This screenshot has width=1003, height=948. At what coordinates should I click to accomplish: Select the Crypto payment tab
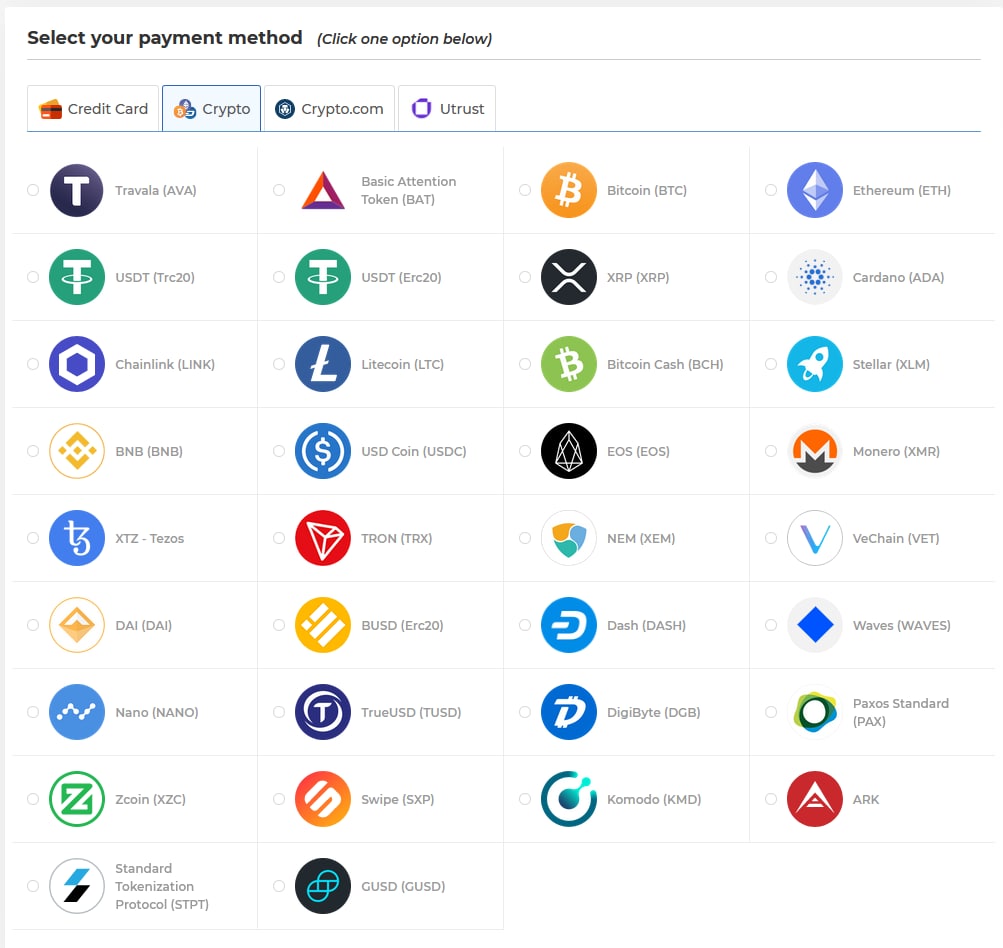click(x=212, y=109)
